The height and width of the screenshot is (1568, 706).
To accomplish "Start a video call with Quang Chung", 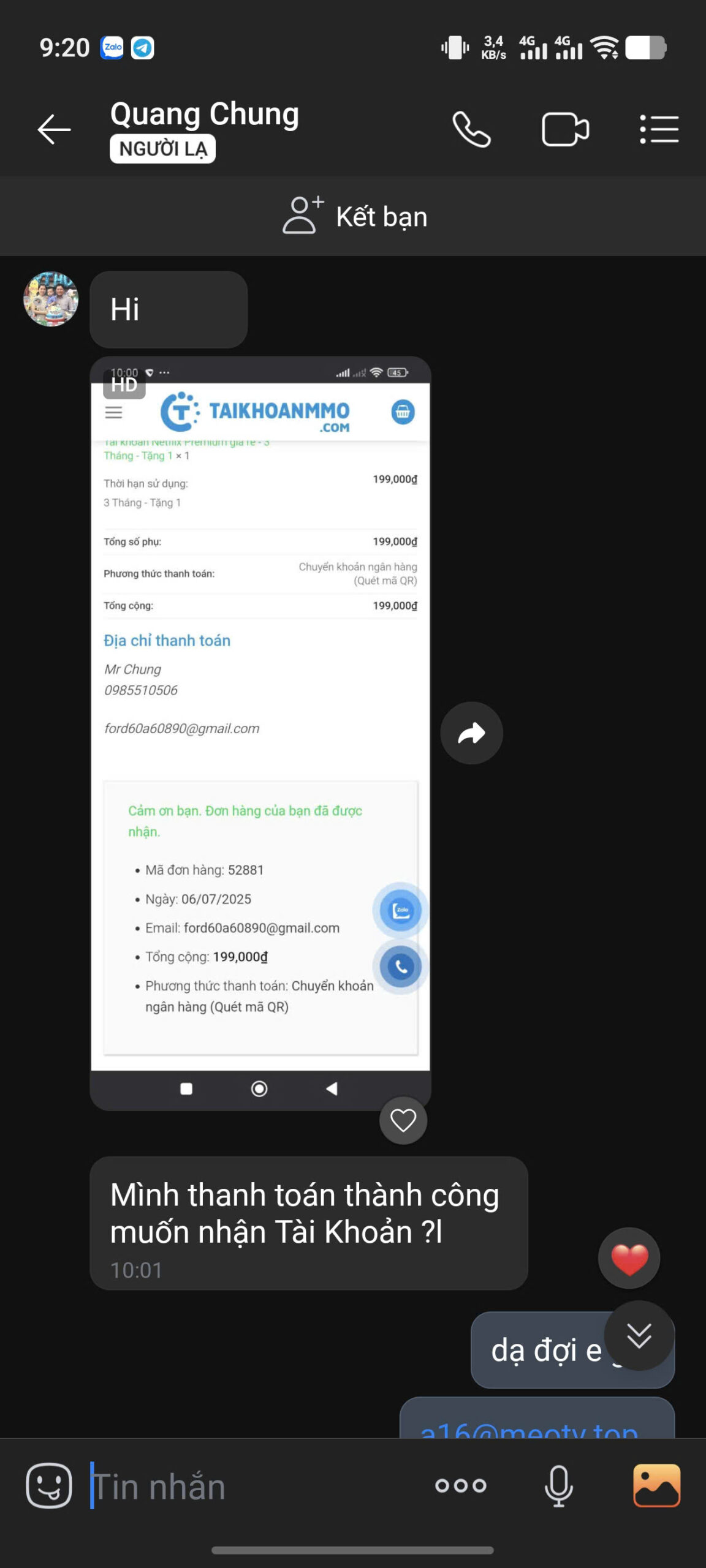I will (565, 130).
